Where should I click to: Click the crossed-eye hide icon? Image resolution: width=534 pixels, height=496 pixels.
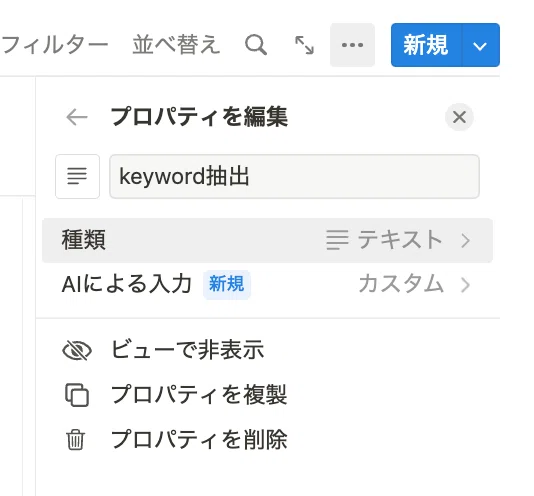pyautogui.click(x=77, y=351)
